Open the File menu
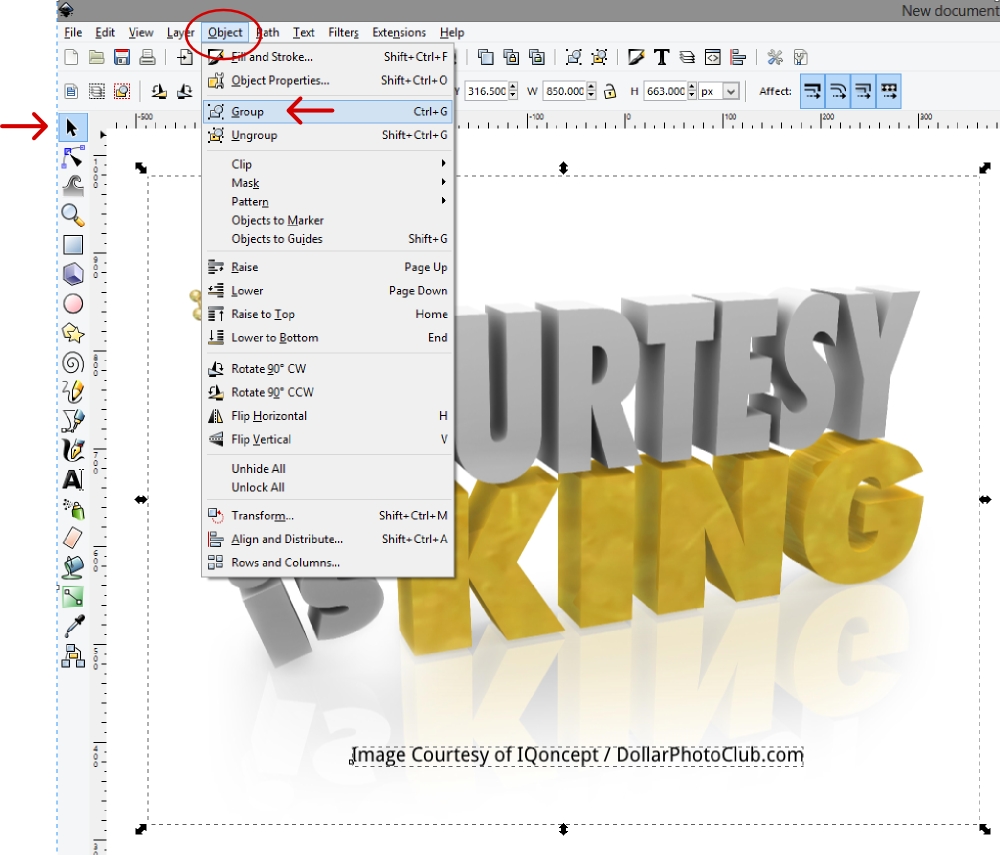Screen dimensions: 1000x855 tap(73, 33)
